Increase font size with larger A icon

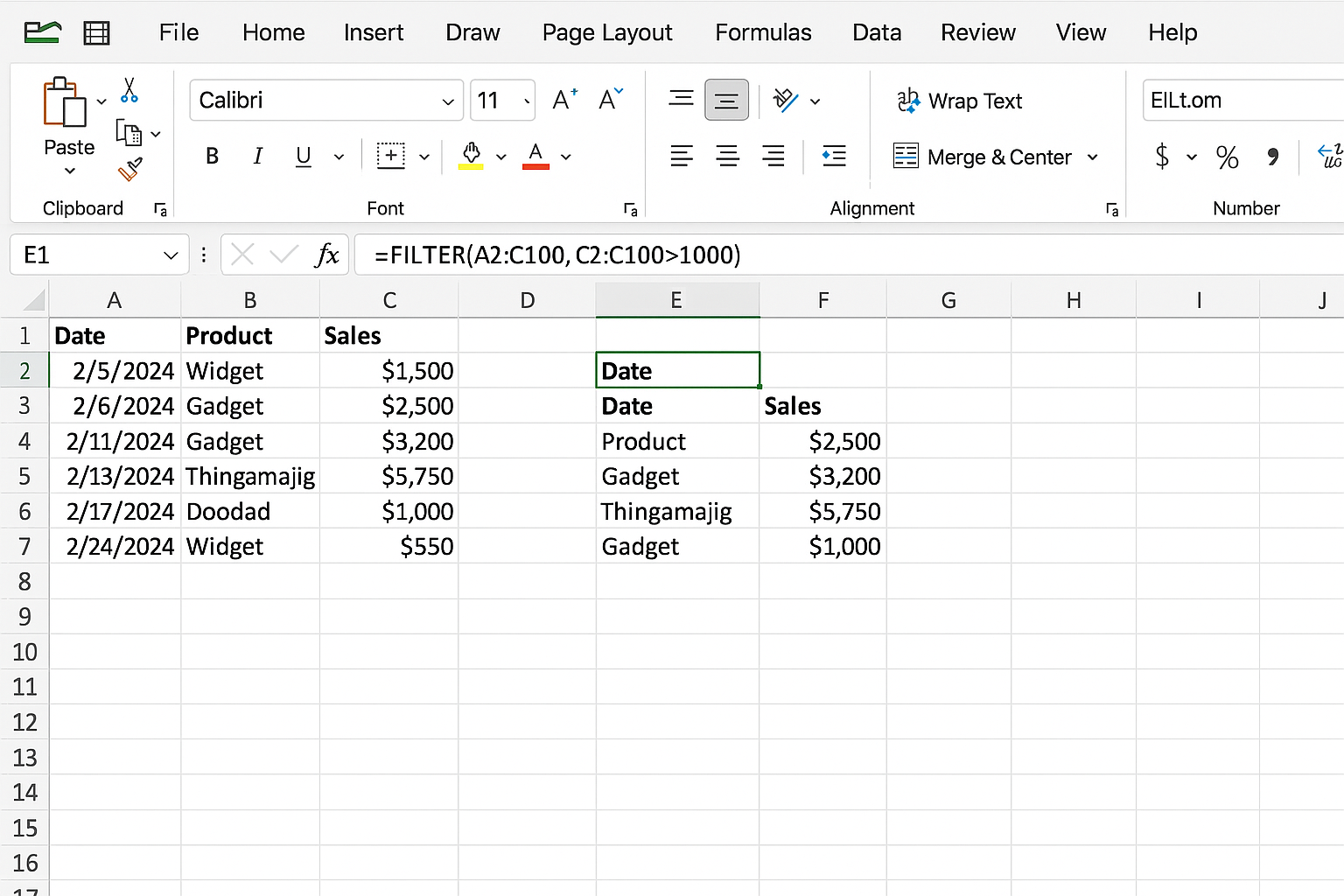tap(565, 100)
